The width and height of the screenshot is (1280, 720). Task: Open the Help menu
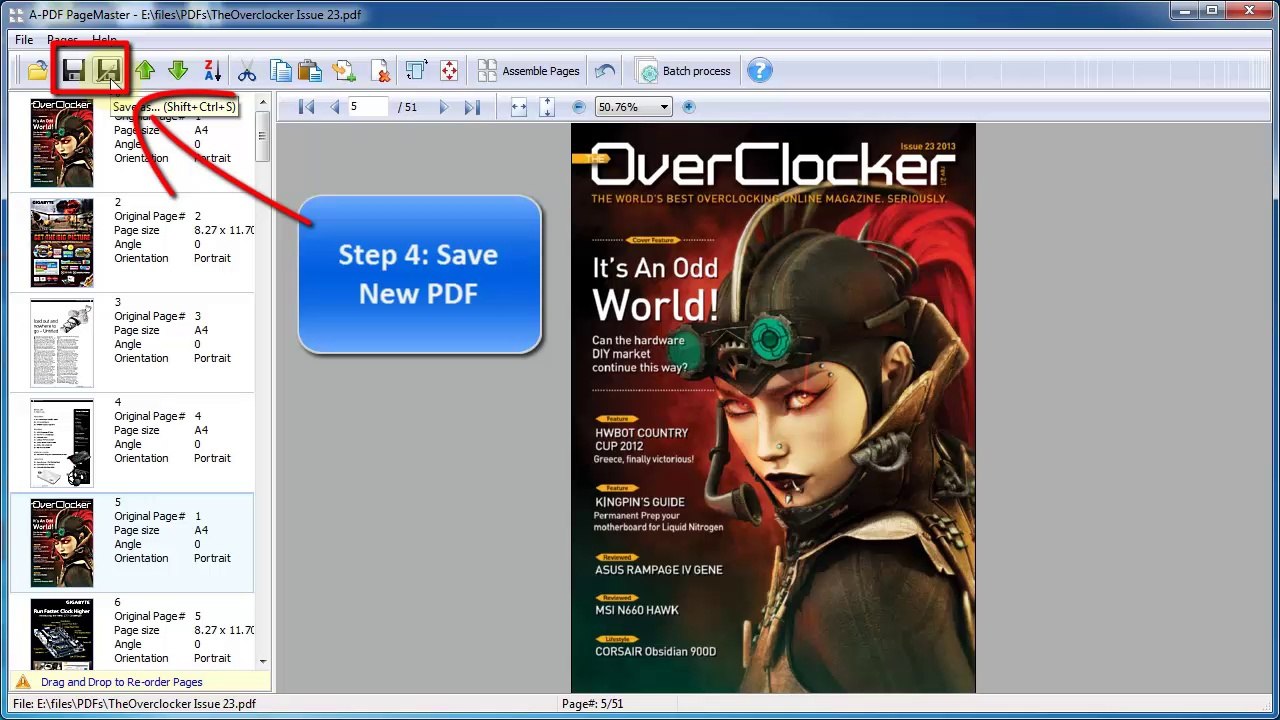click(104, 40)
